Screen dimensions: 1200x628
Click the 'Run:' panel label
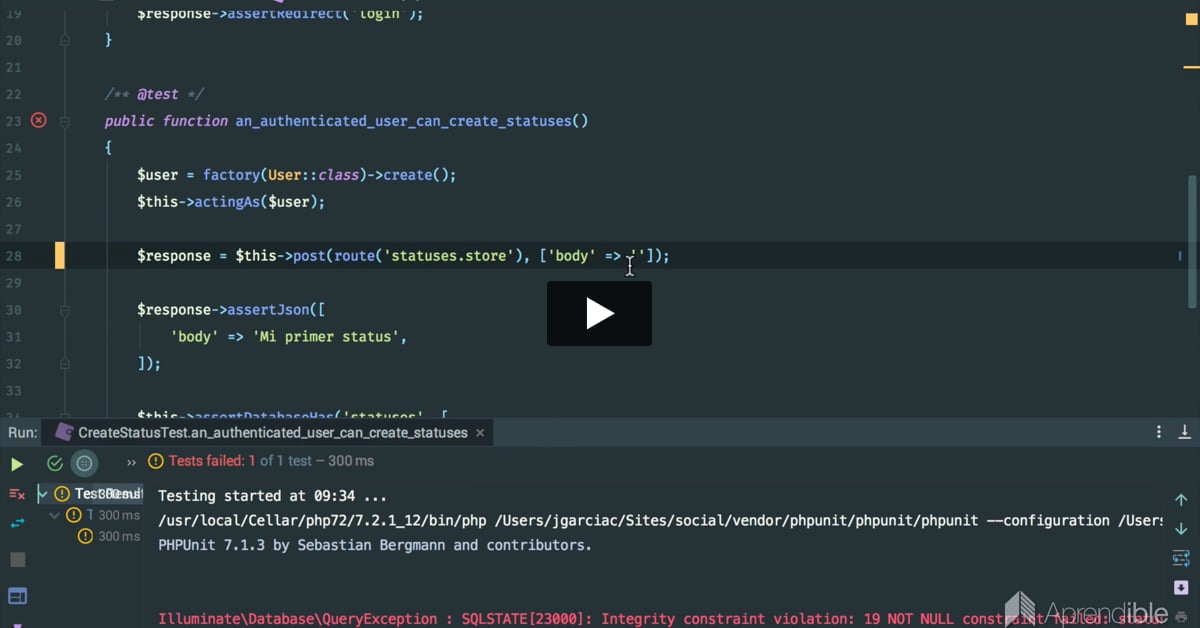[x=23, y=433]
